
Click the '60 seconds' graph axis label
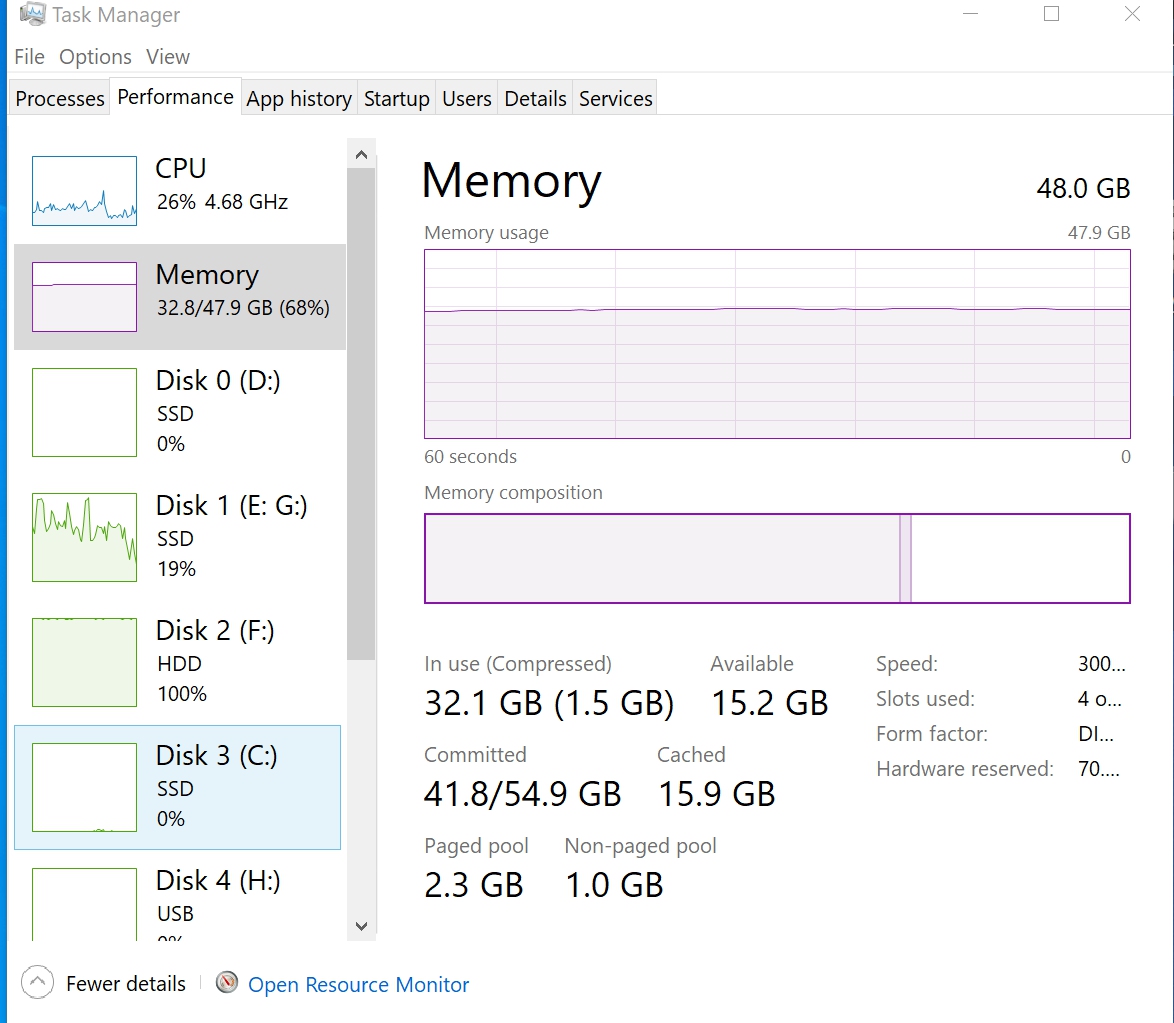470,457
